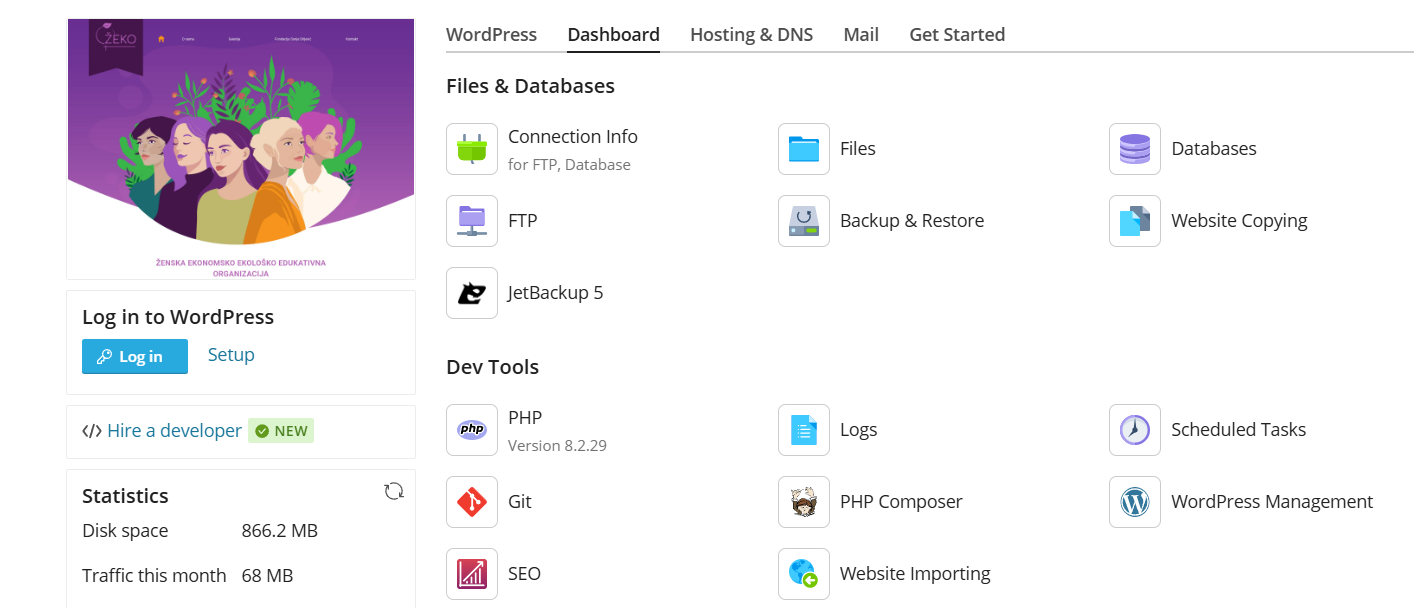Open the FTP folder icon

pos(472,221)
